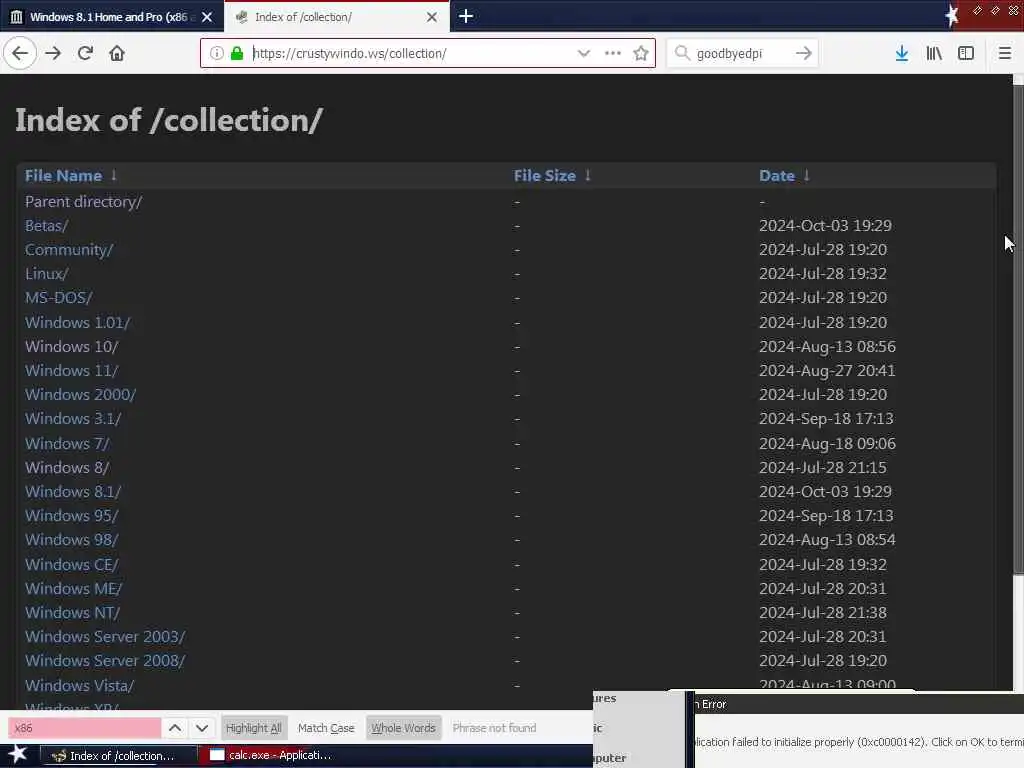The image size is (1024, 768).
Task: Open the Windows 8.1/ folder
Action: point(73,492)
